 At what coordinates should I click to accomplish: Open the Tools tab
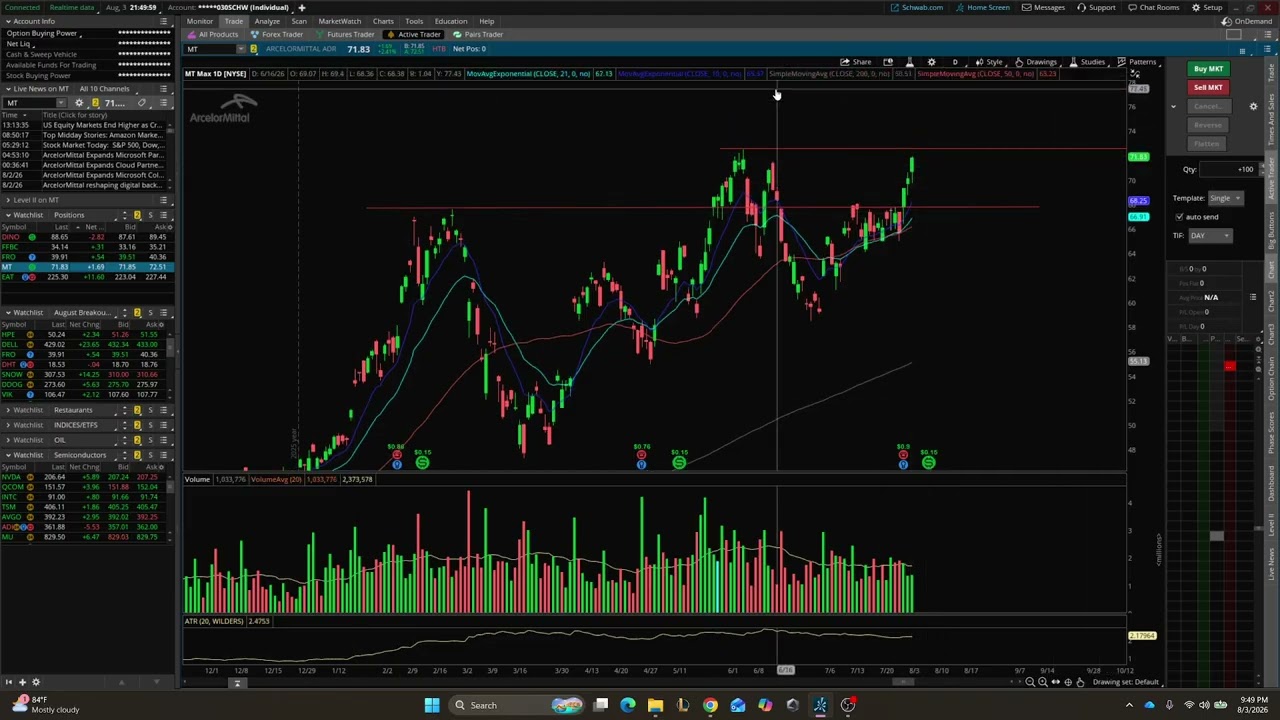tap(414, 21)
